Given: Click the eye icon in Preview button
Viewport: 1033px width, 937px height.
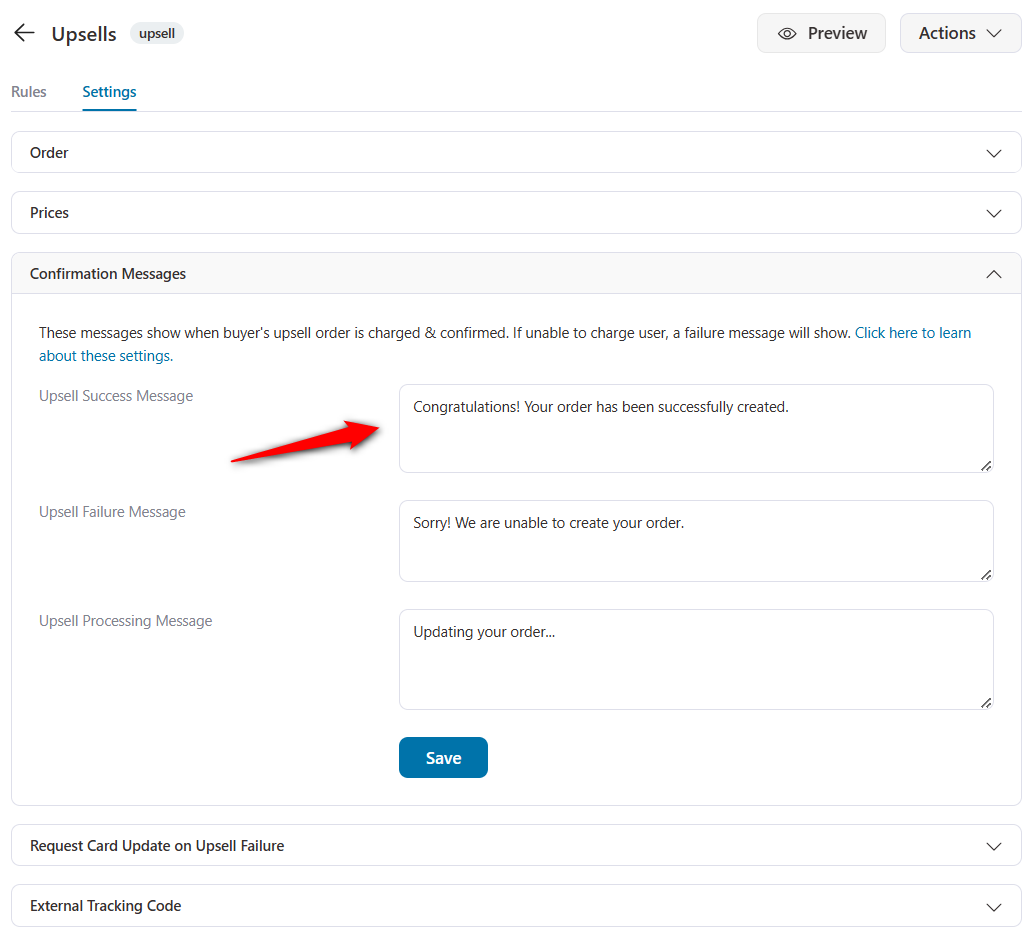Looking at the screenshot, I should coord(787,34).
